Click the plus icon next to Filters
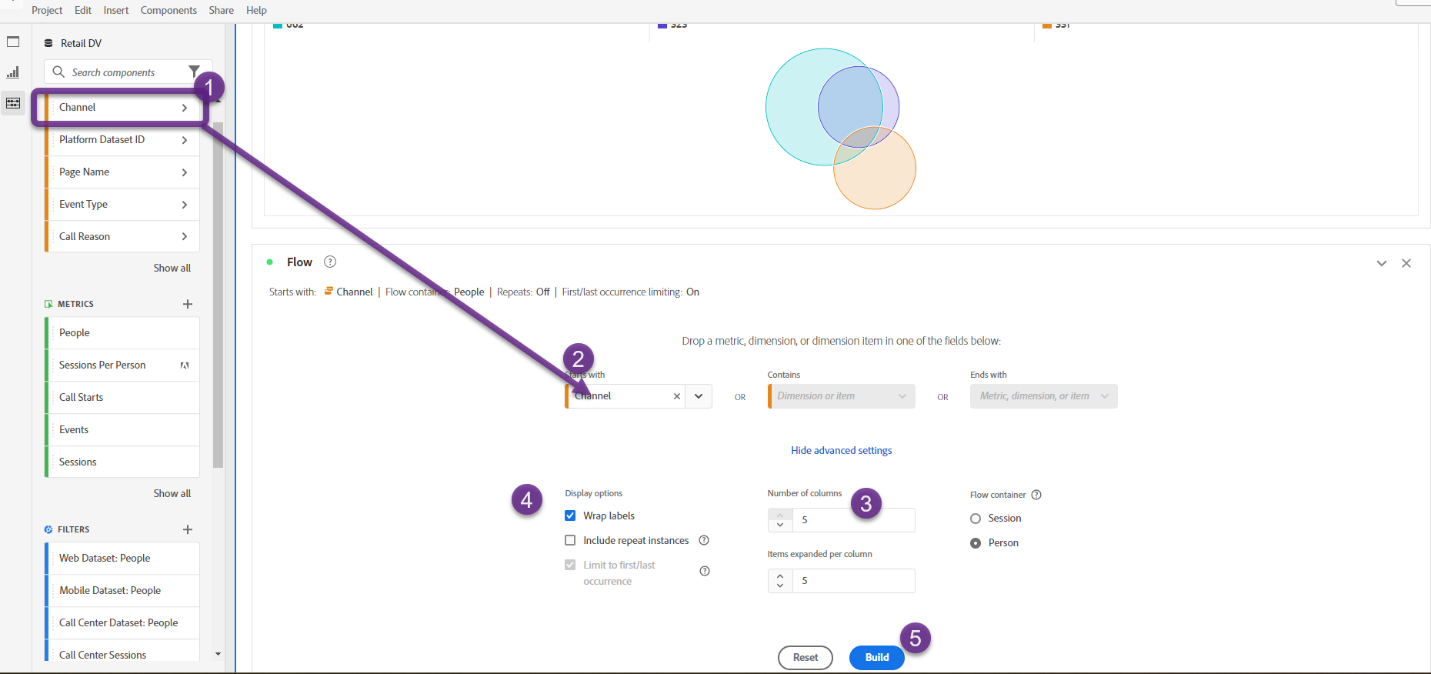This screenshot has height=674, width=1431. [x=187, y=529]
